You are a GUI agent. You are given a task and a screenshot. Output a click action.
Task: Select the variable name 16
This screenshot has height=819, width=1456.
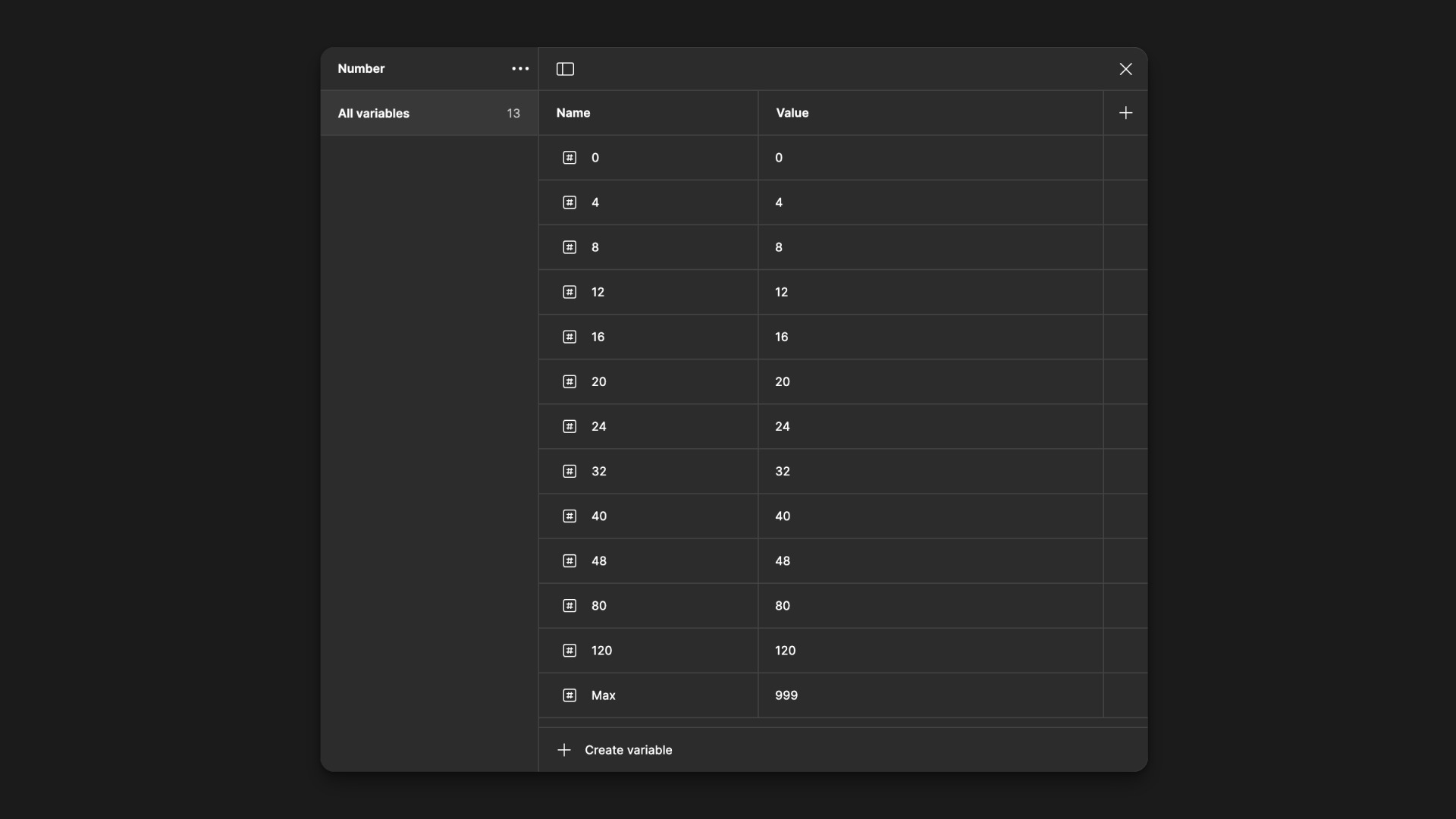point(598,337)
